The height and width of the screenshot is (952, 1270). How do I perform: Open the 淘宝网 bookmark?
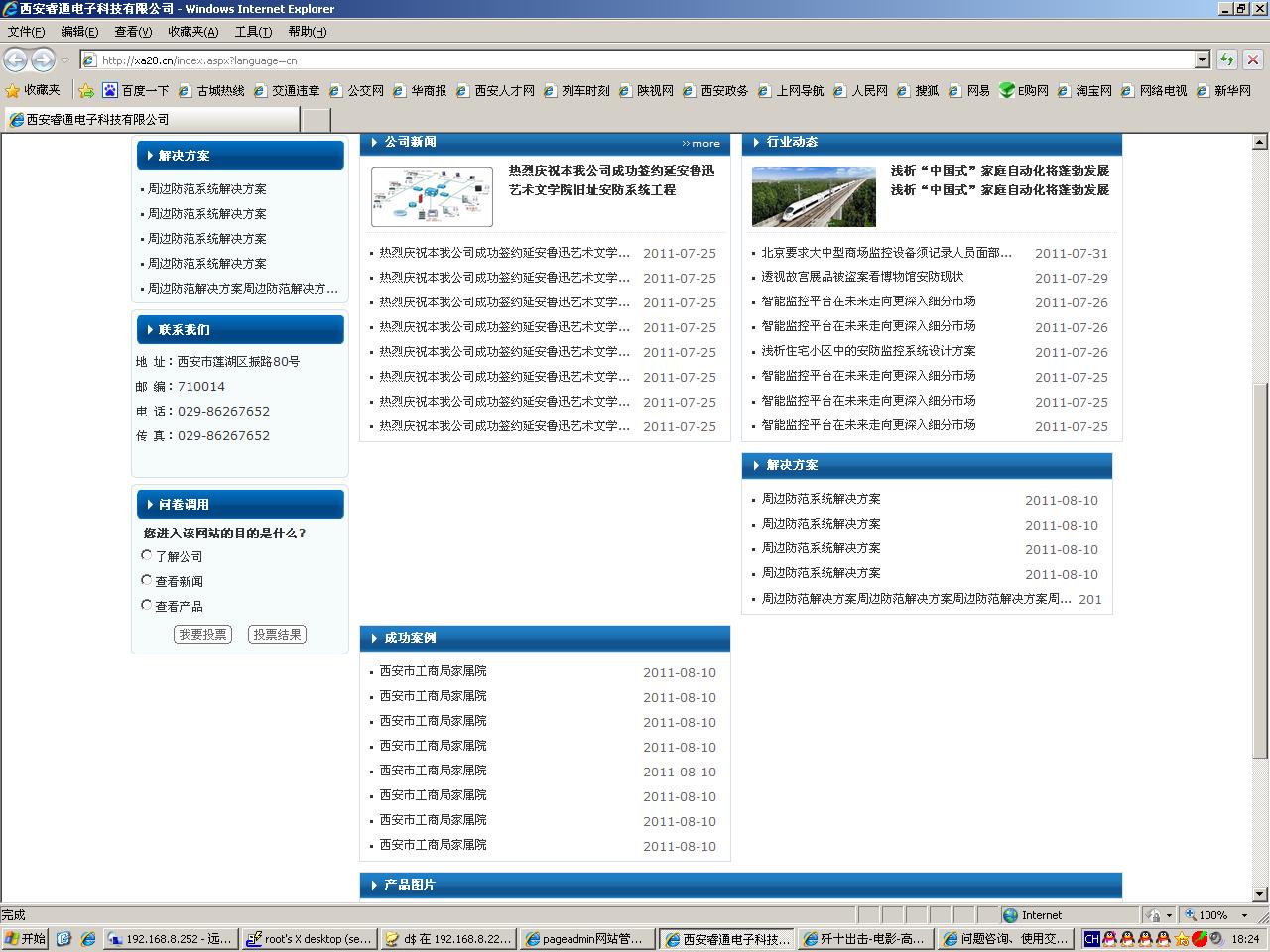pyautogui.click(x=1084, y=90)
